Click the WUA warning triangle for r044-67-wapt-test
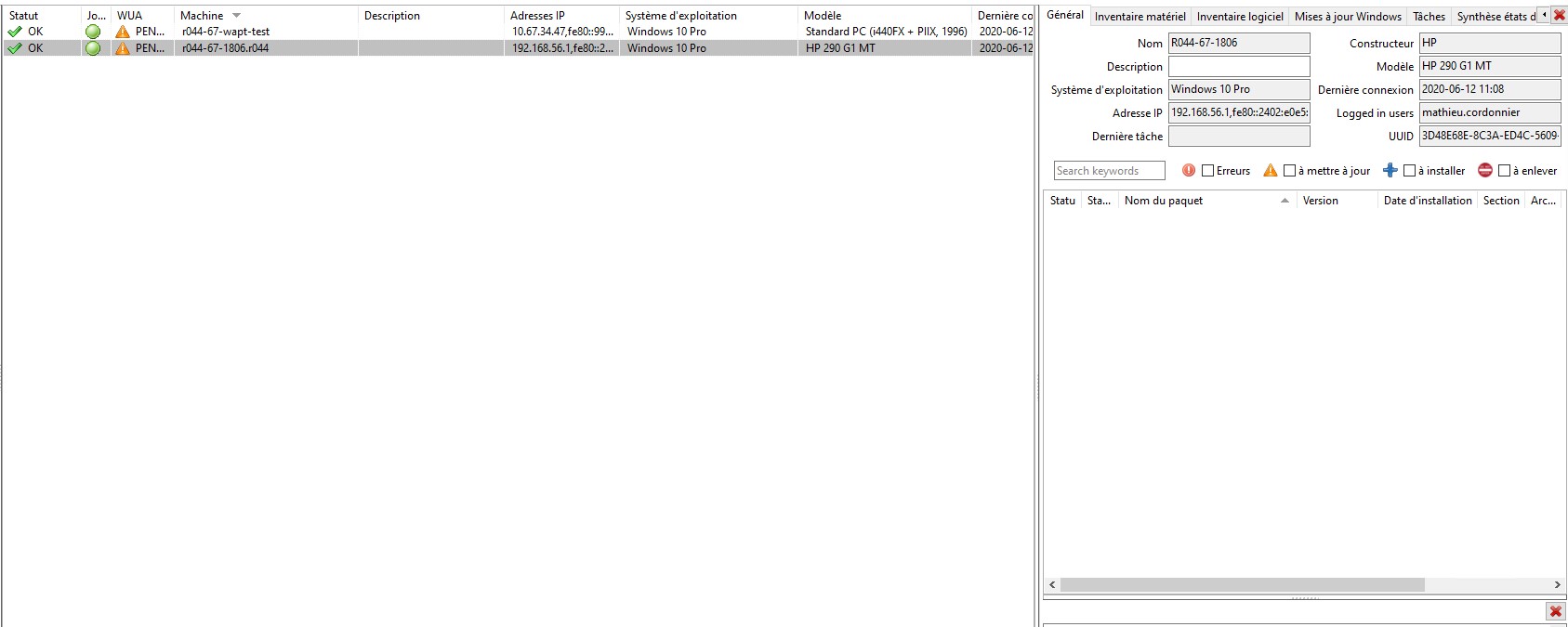Screen dimensions: 1568x627 pyautogui.click(x=123, y=32)
